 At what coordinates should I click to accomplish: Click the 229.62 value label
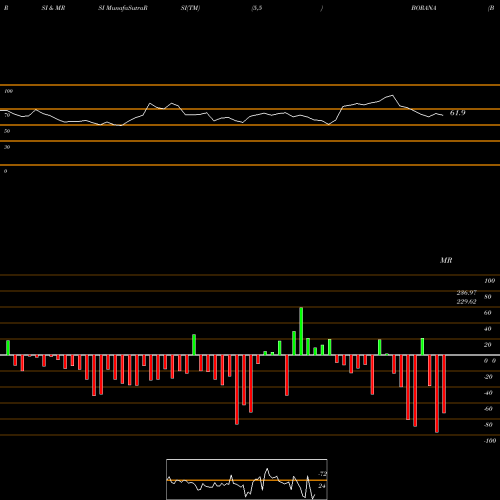(x=466, y=302)
